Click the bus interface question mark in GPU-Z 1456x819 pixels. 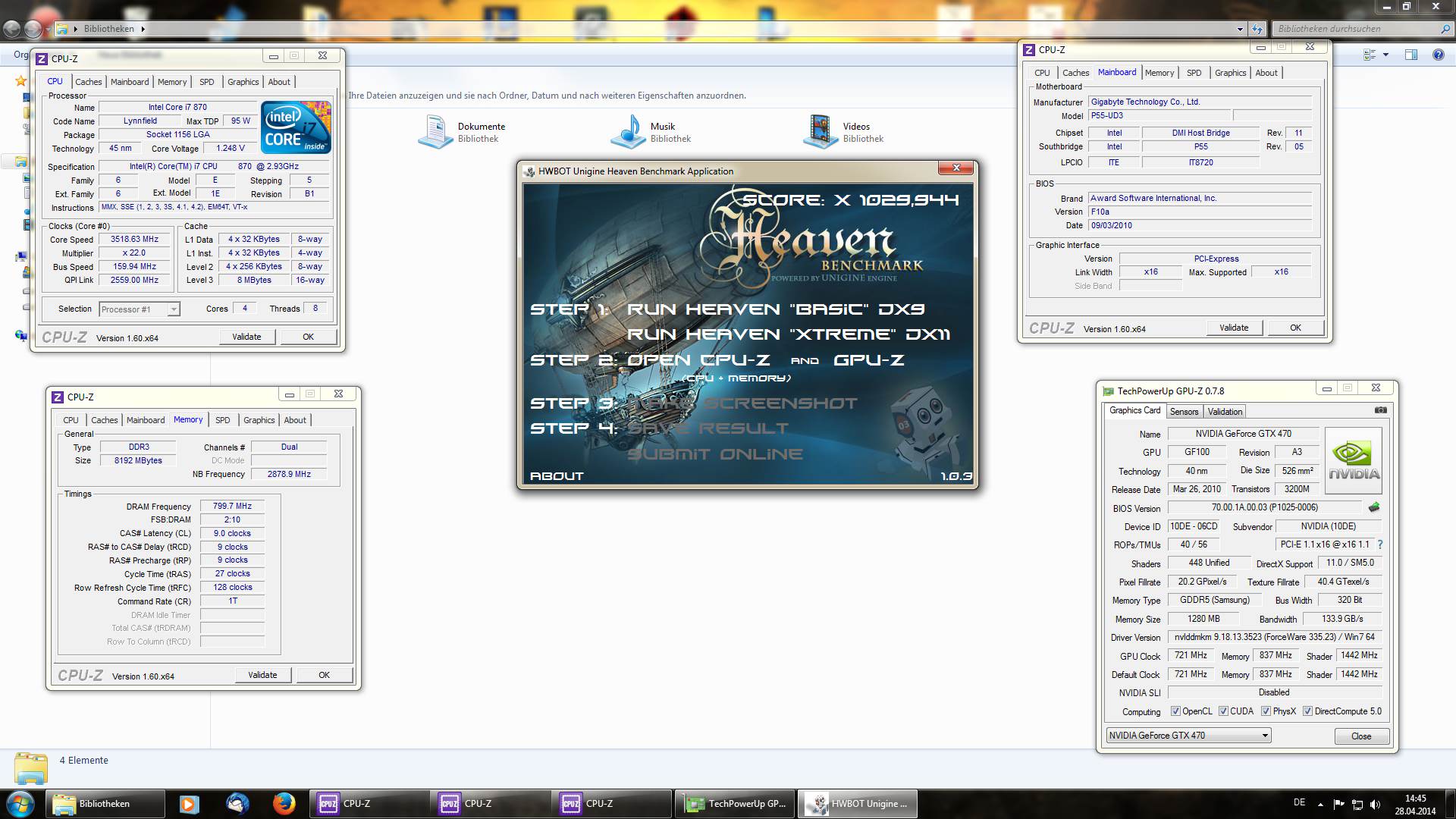1380,544
